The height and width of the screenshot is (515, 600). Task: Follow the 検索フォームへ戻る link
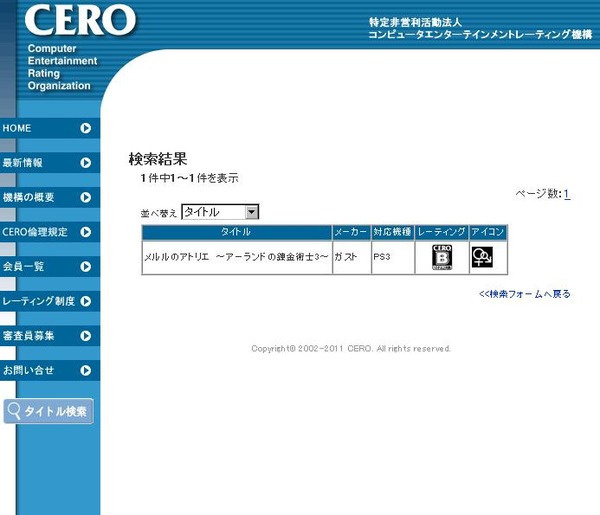pyautogui.click(x=525, y=294)
